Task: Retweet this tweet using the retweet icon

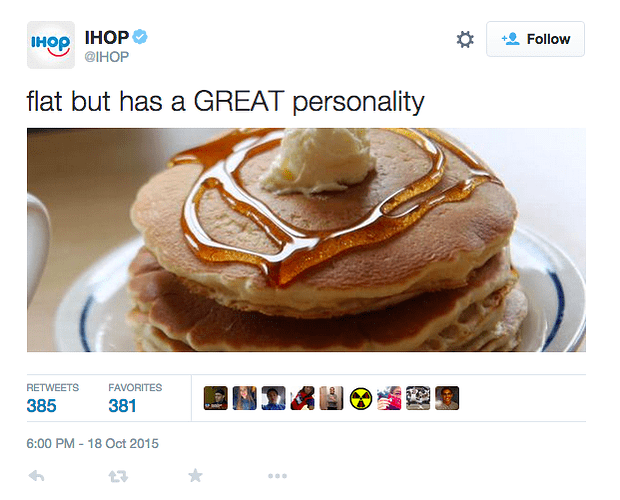Action: pyautogui.click(x=117, y=476)
